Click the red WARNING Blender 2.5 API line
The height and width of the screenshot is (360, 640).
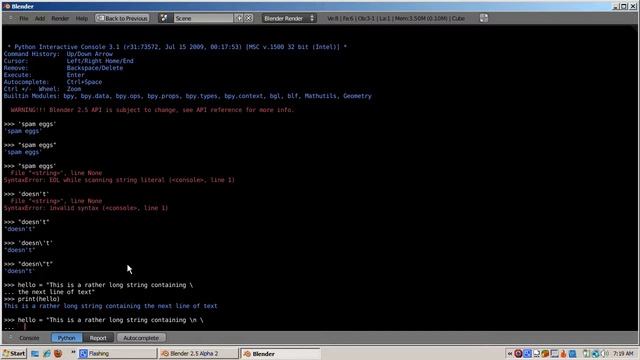pos(152,110)
